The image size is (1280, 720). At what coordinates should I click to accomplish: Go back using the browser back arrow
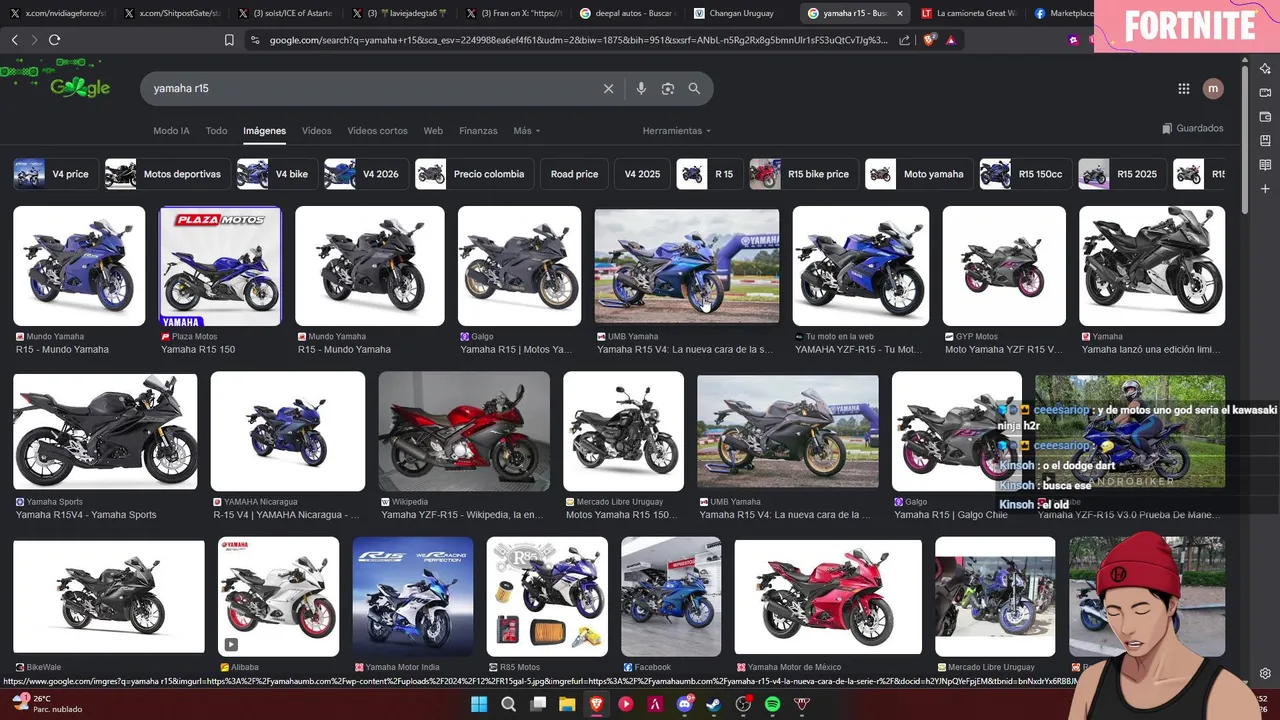coord(14,40)
